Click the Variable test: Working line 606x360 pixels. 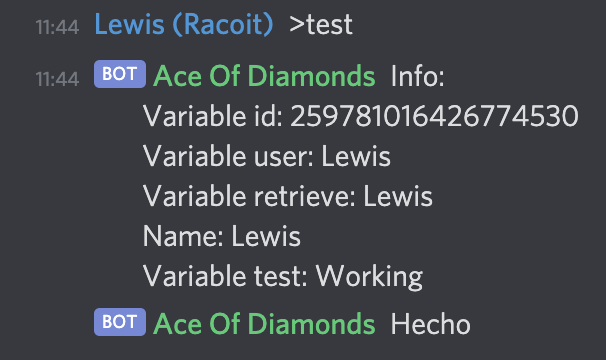pyautogui.click(x=283, y=276)
